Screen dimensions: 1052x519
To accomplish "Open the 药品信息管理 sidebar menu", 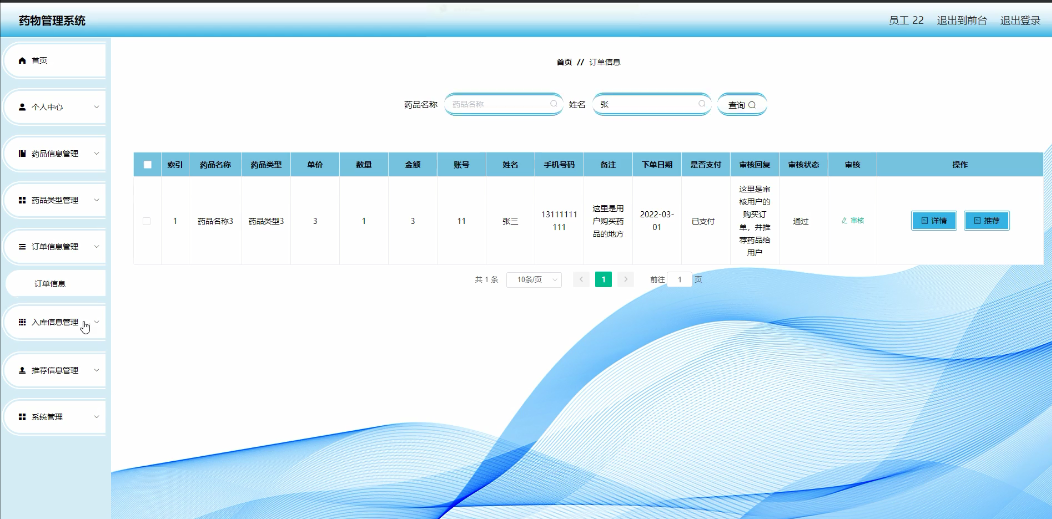I will tap(54, 154).
